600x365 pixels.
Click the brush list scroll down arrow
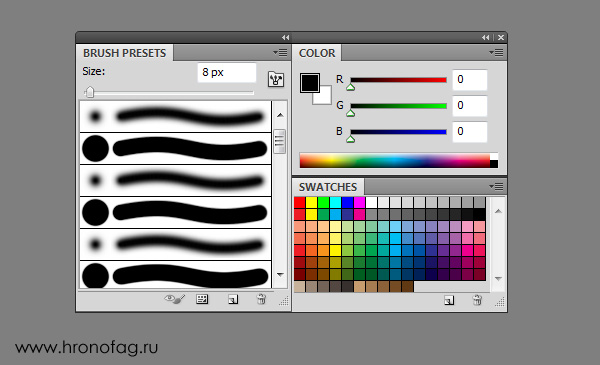click(280, 275)
